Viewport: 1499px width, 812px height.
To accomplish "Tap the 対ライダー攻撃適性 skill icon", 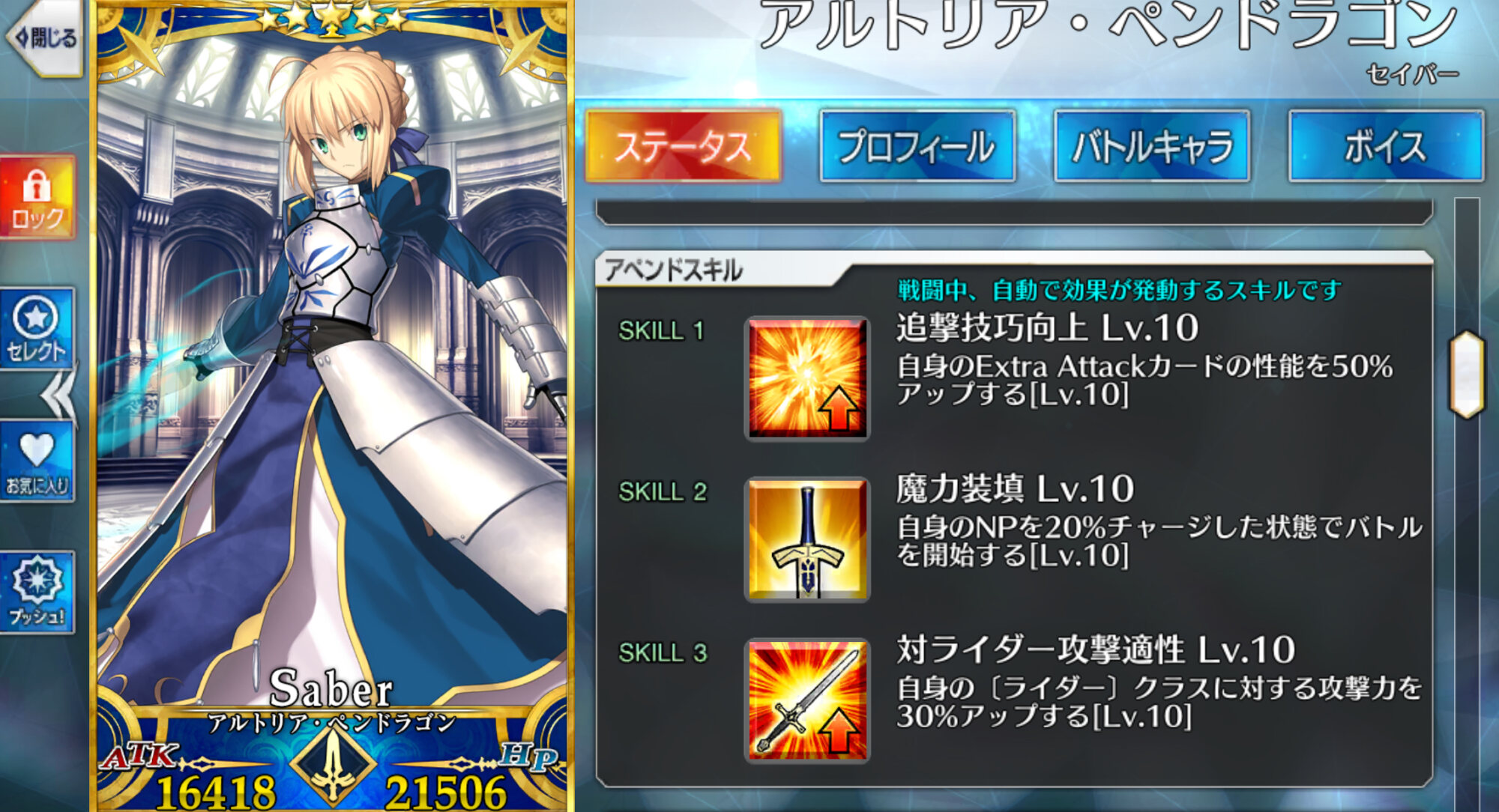I will [807, 700].
